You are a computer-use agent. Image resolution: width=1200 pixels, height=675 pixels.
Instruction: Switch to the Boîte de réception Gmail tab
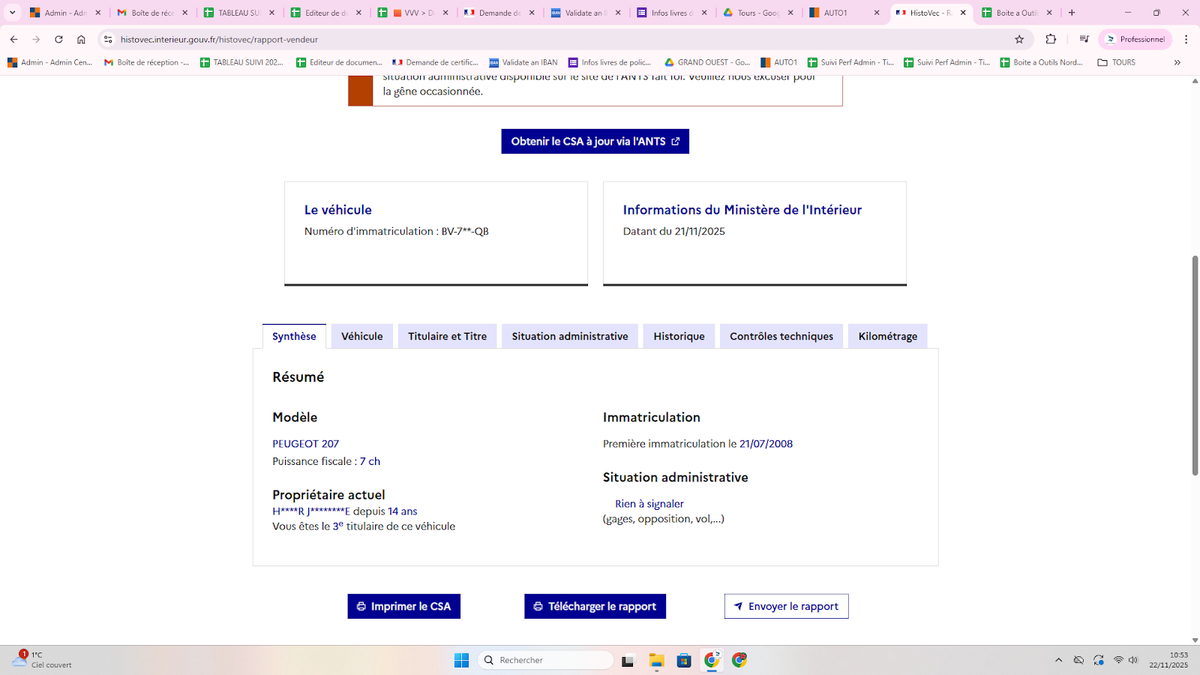click(x=150, y=13)
